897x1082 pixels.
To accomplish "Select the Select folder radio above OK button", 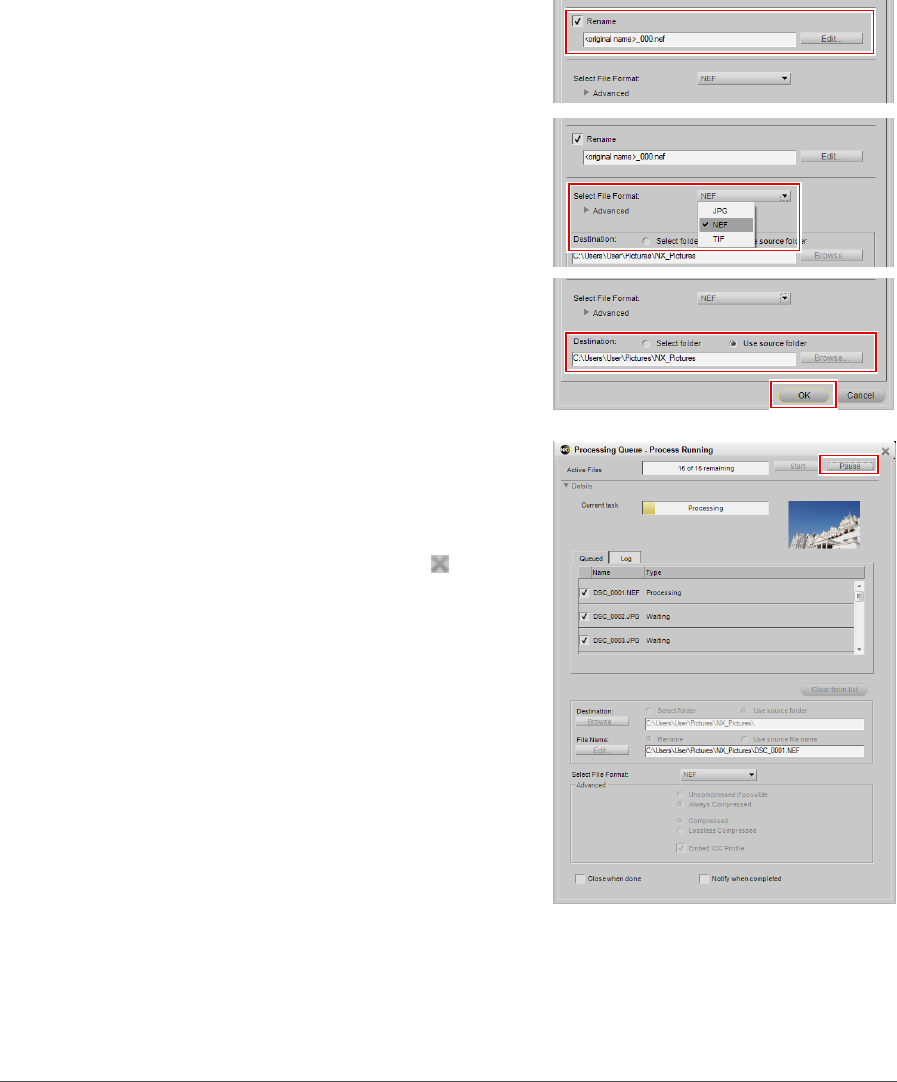I will pyautogui.click(x=646, y=344).
